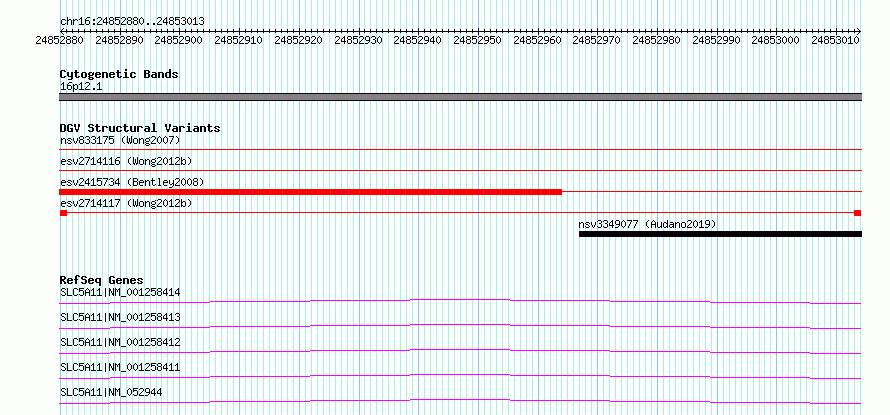Screen dimensions: 890x415
Task: Select ruler position 24853010
Action: [836, 40]
